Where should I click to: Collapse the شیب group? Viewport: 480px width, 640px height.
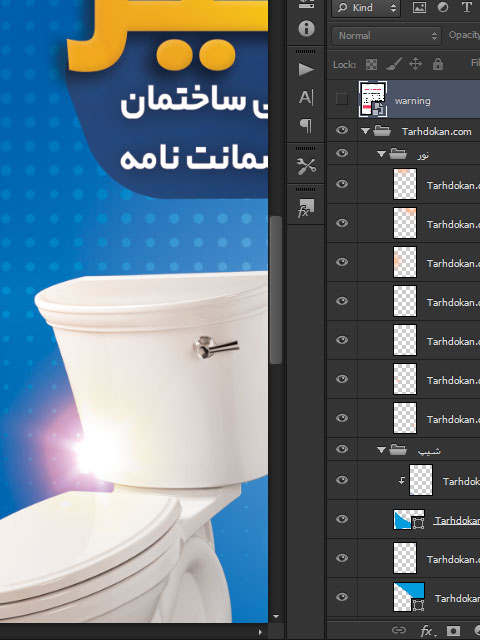381,450
